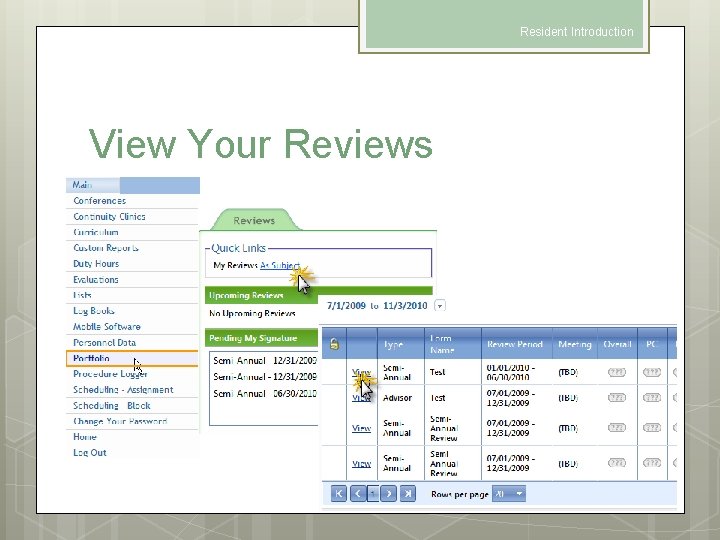The width and height of the screenshot is (720, 540).
Task: Click Log Out in side menu
Action: [90, 452]
